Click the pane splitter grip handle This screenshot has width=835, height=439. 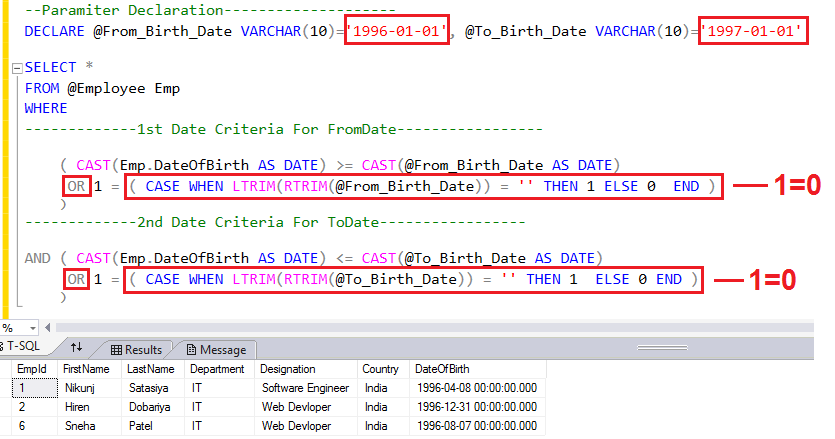[x=662, y=347]
